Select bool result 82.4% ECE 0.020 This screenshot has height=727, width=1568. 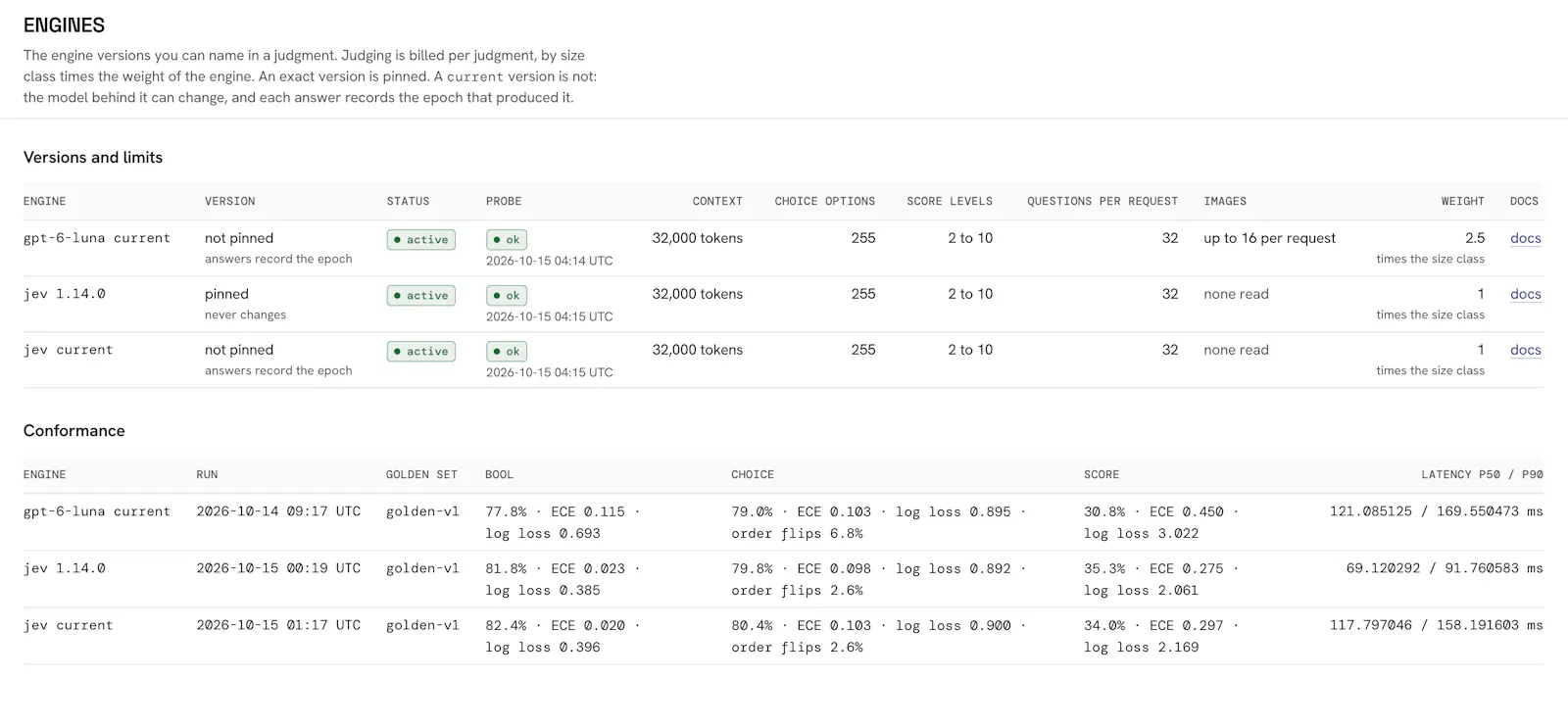pos(563,636)
